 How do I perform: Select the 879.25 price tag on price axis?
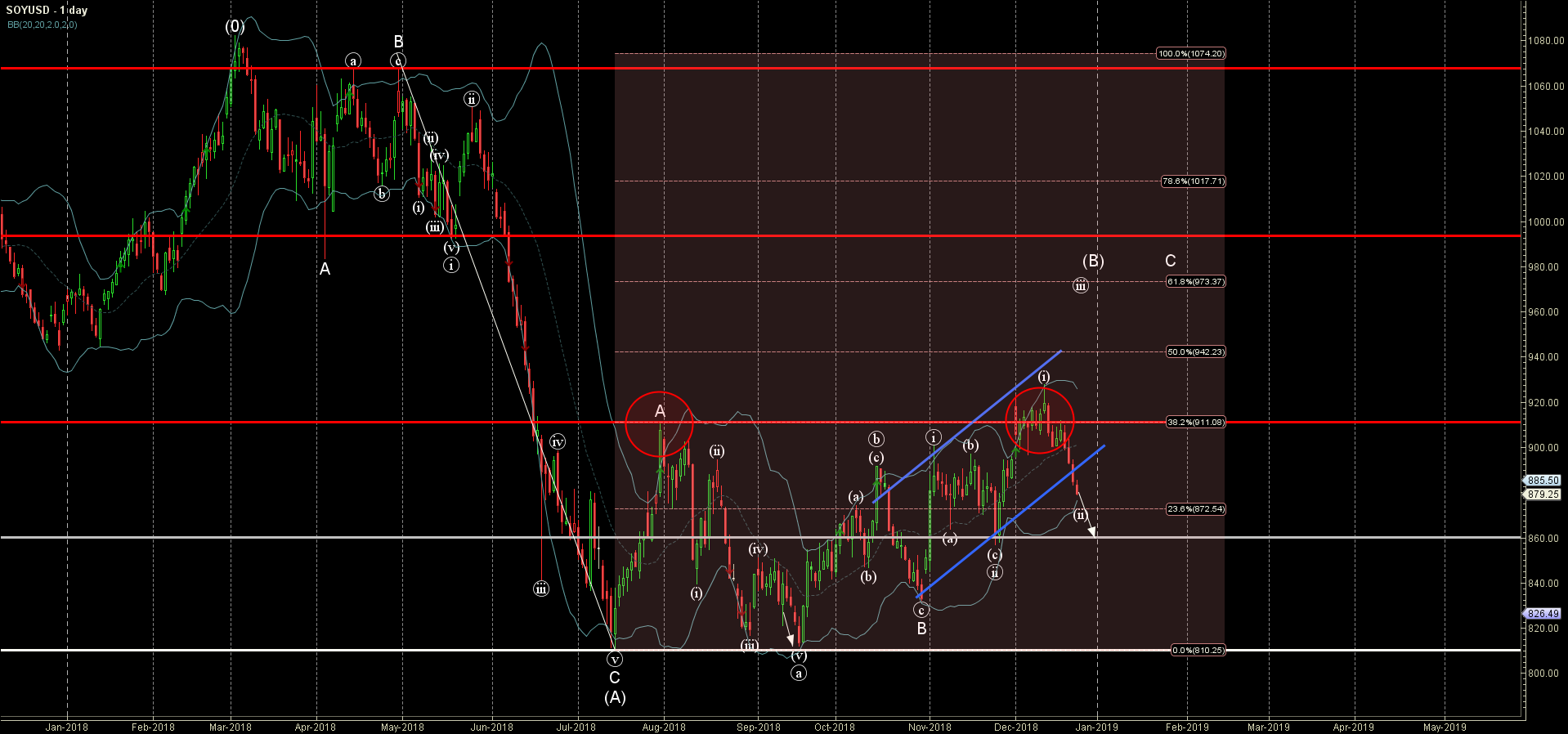[1543, 495]
